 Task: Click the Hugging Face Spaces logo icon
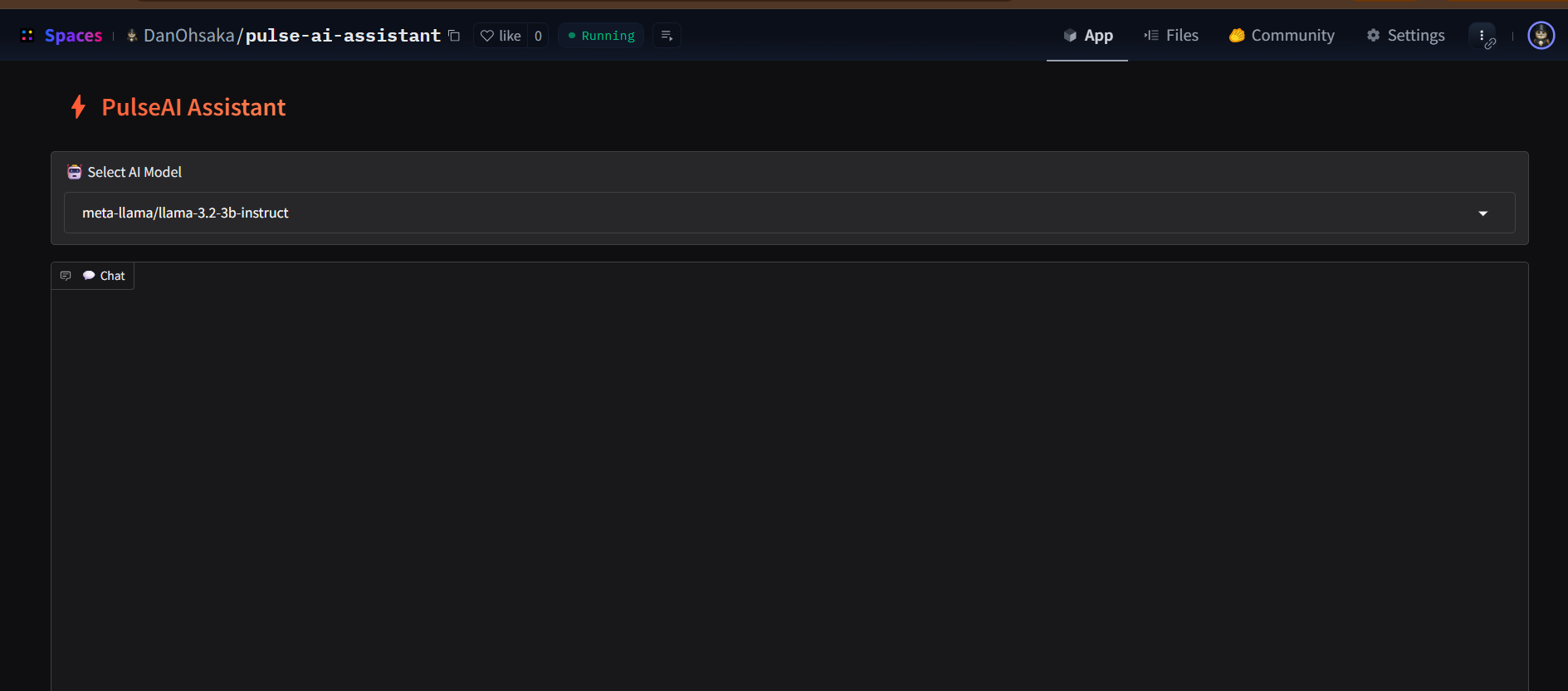click(27, 35)
